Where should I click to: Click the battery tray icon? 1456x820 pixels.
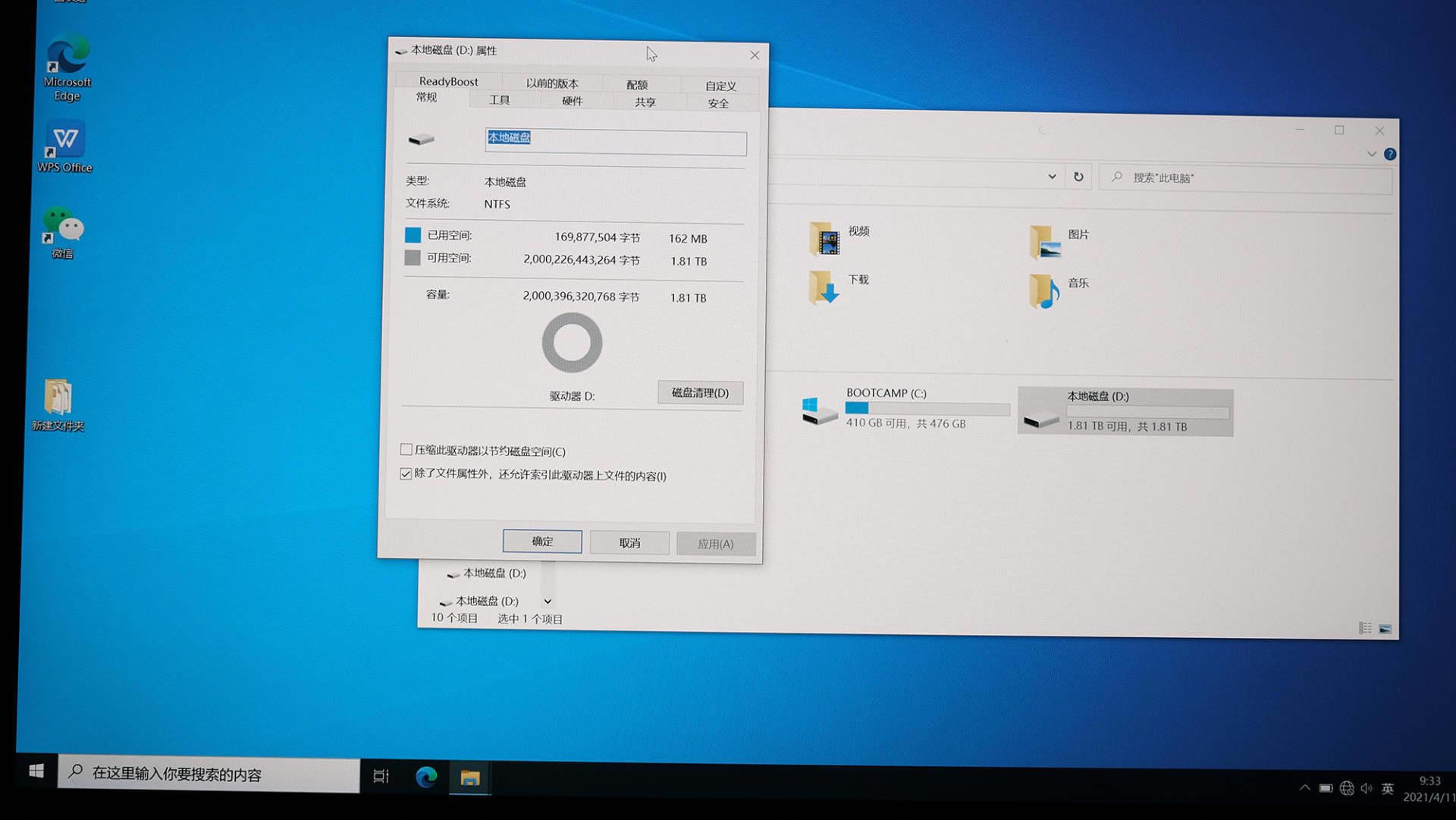coord(1326,788)
